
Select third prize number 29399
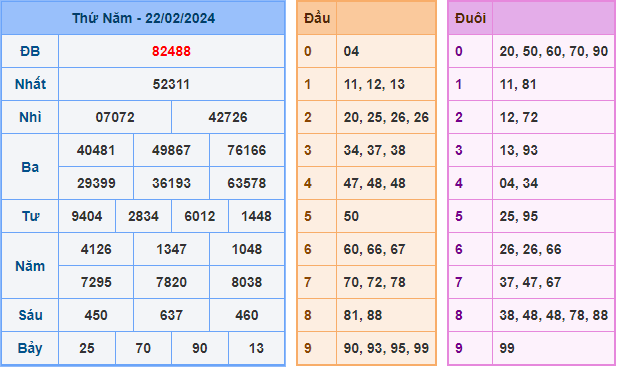[96, 183]
